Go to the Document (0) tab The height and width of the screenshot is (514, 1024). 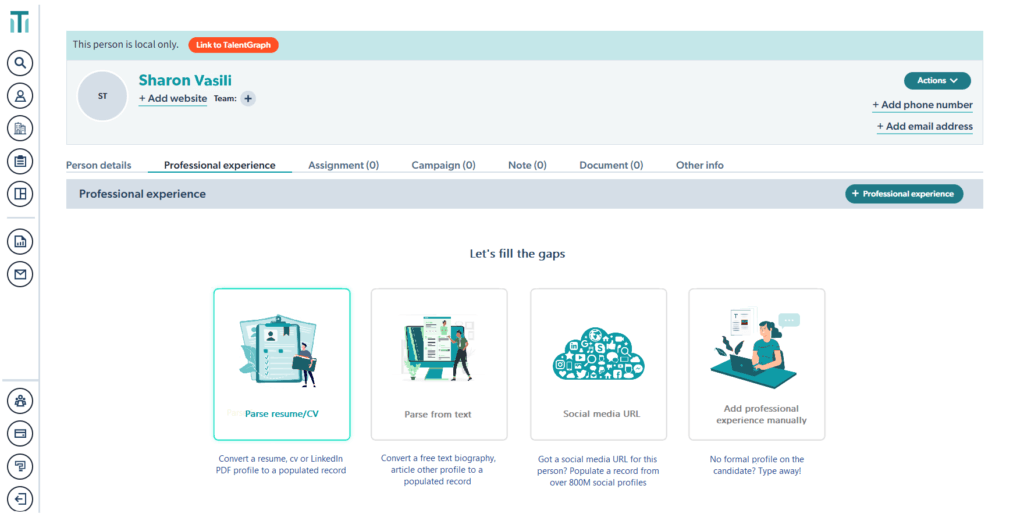pyautogui.click(x=611, y=165)
